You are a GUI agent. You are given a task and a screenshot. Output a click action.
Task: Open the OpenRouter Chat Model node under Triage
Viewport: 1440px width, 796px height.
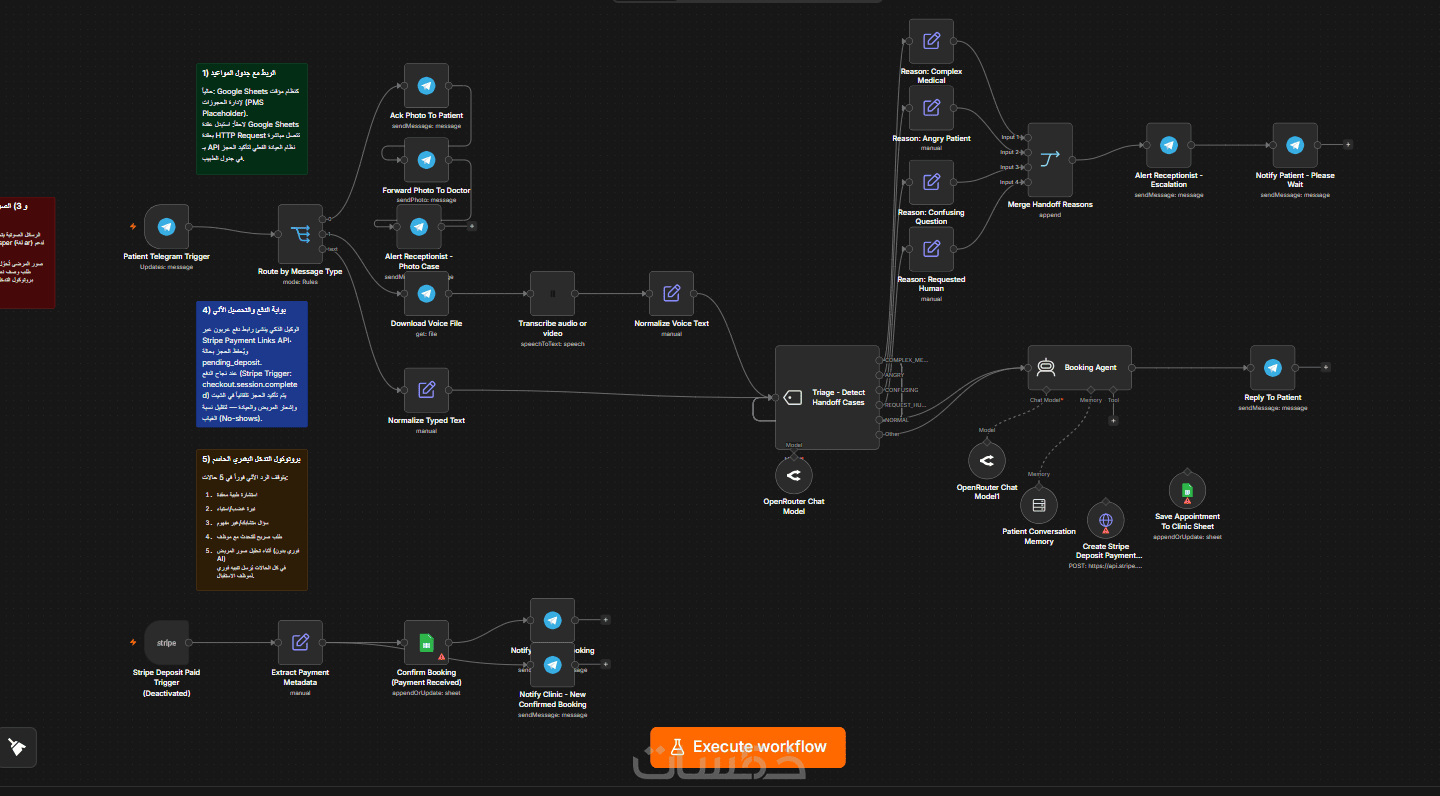(794, 475)
